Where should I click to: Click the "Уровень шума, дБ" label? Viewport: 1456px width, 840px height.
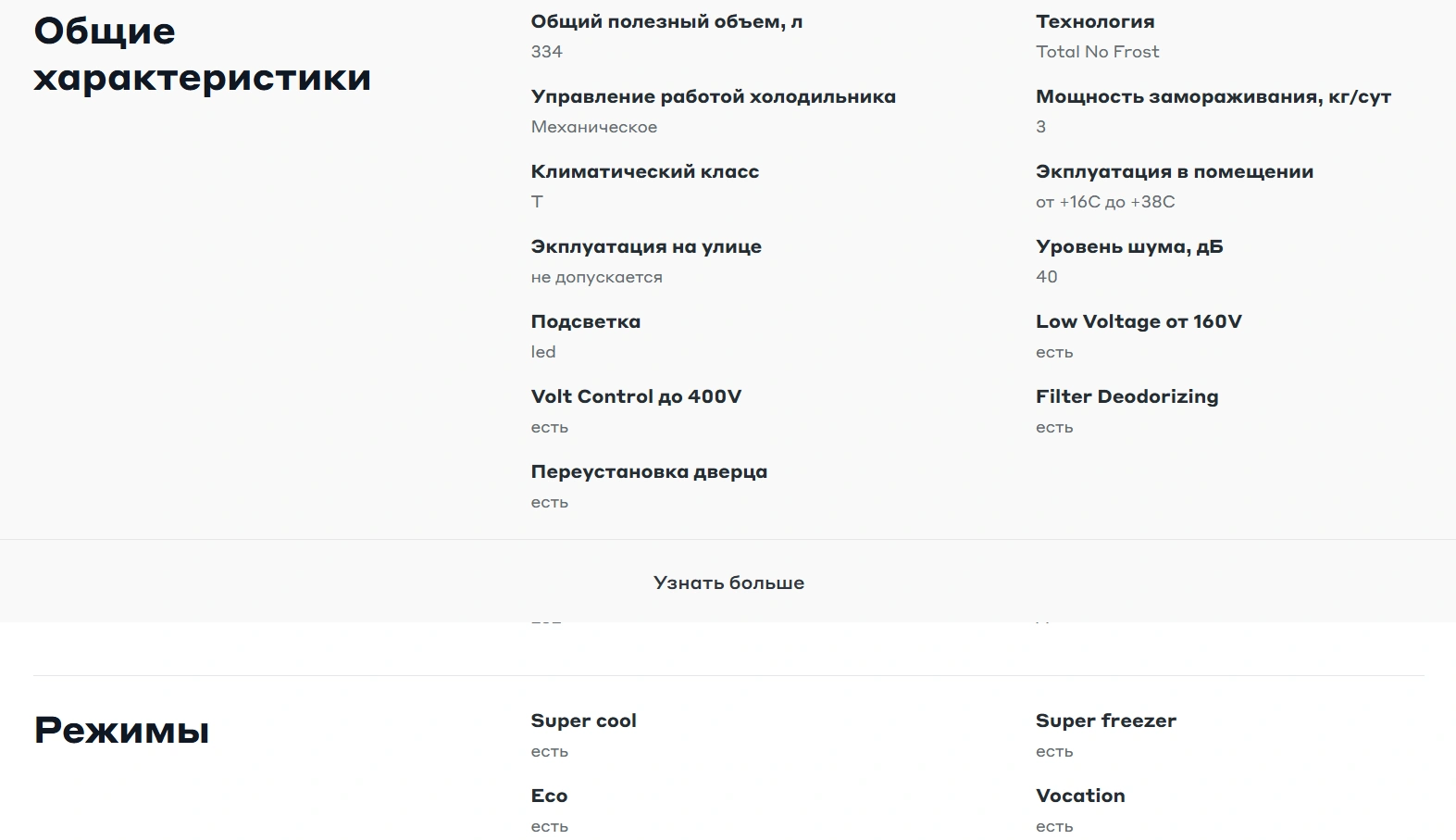(x=1129, y=246)
